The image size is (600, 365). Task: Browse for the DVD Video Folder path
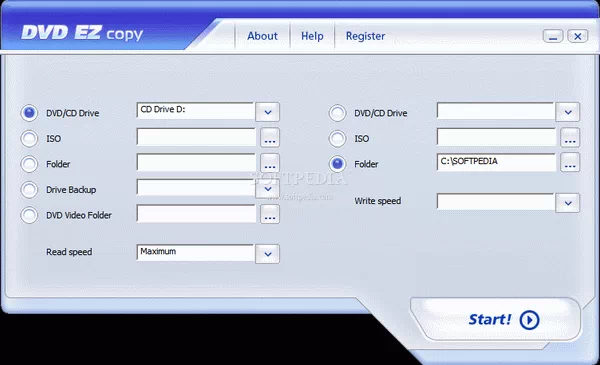click(x=270, y=214)
